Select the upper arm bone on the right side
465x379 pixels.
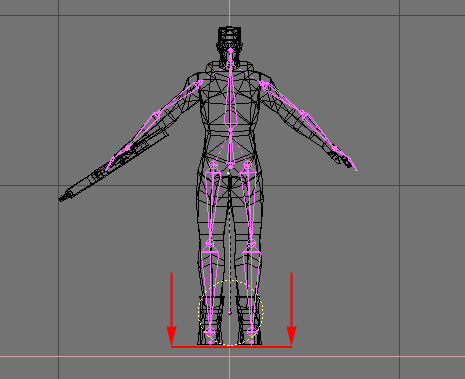point(282,98)
